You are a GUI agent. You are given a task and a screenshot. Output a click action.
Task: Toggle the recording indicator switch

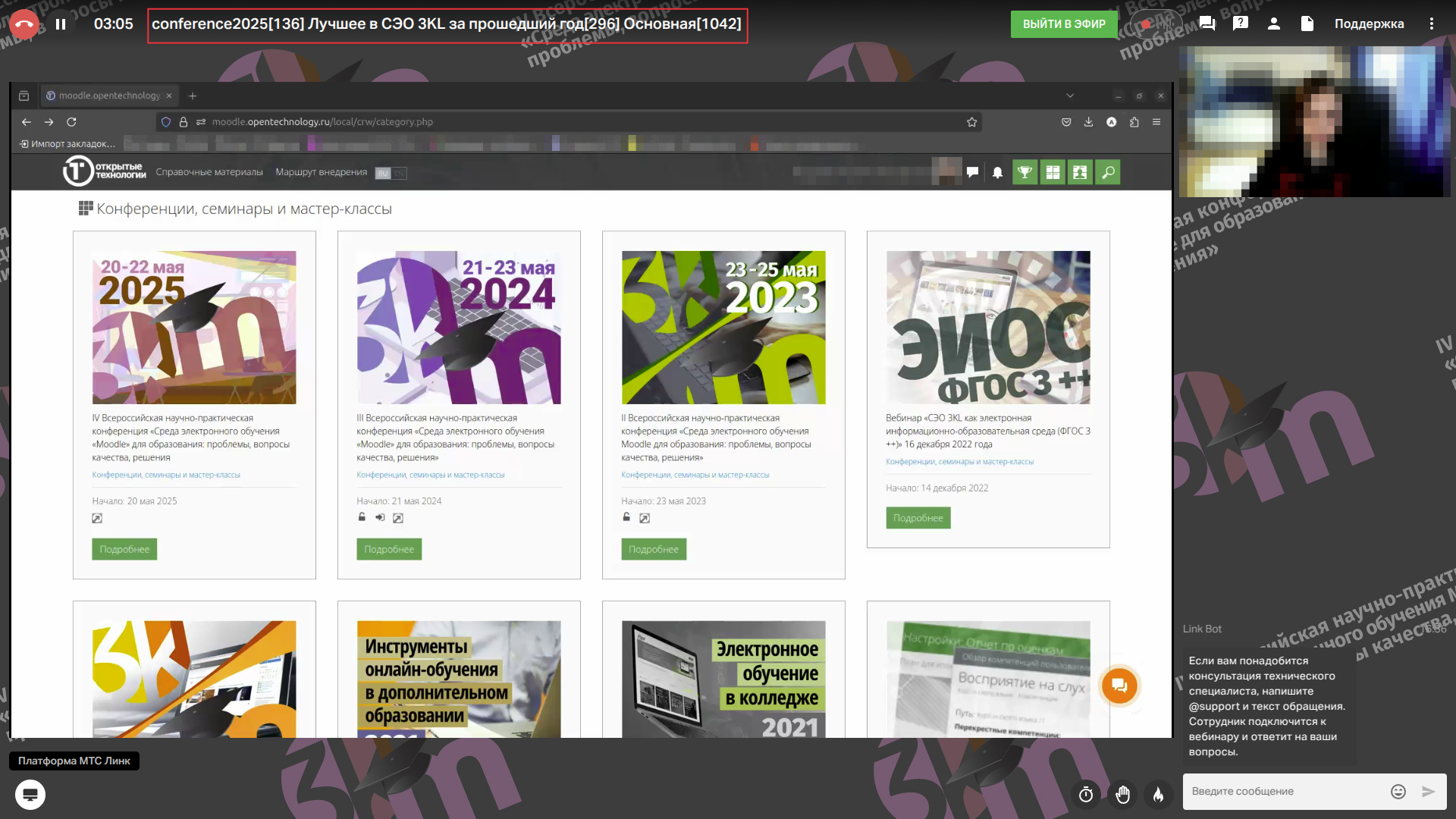click(1155, 24)
